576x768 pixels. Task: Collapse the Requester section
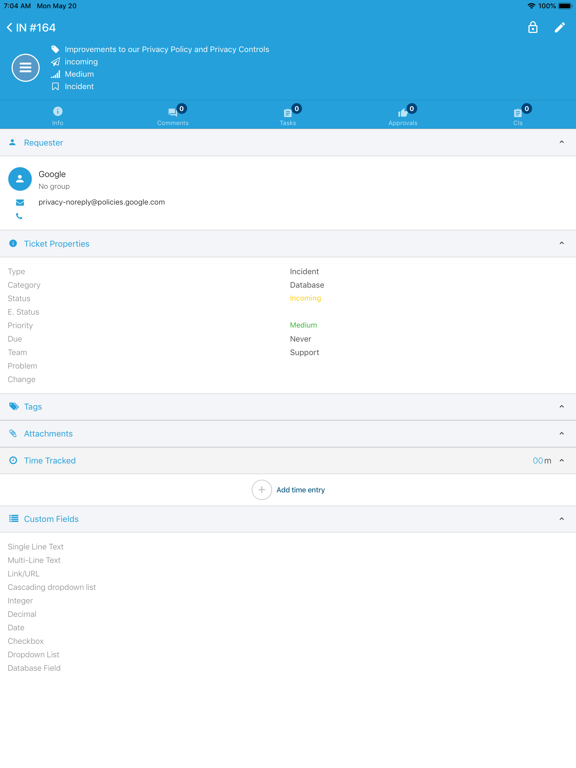pos(561,143)
